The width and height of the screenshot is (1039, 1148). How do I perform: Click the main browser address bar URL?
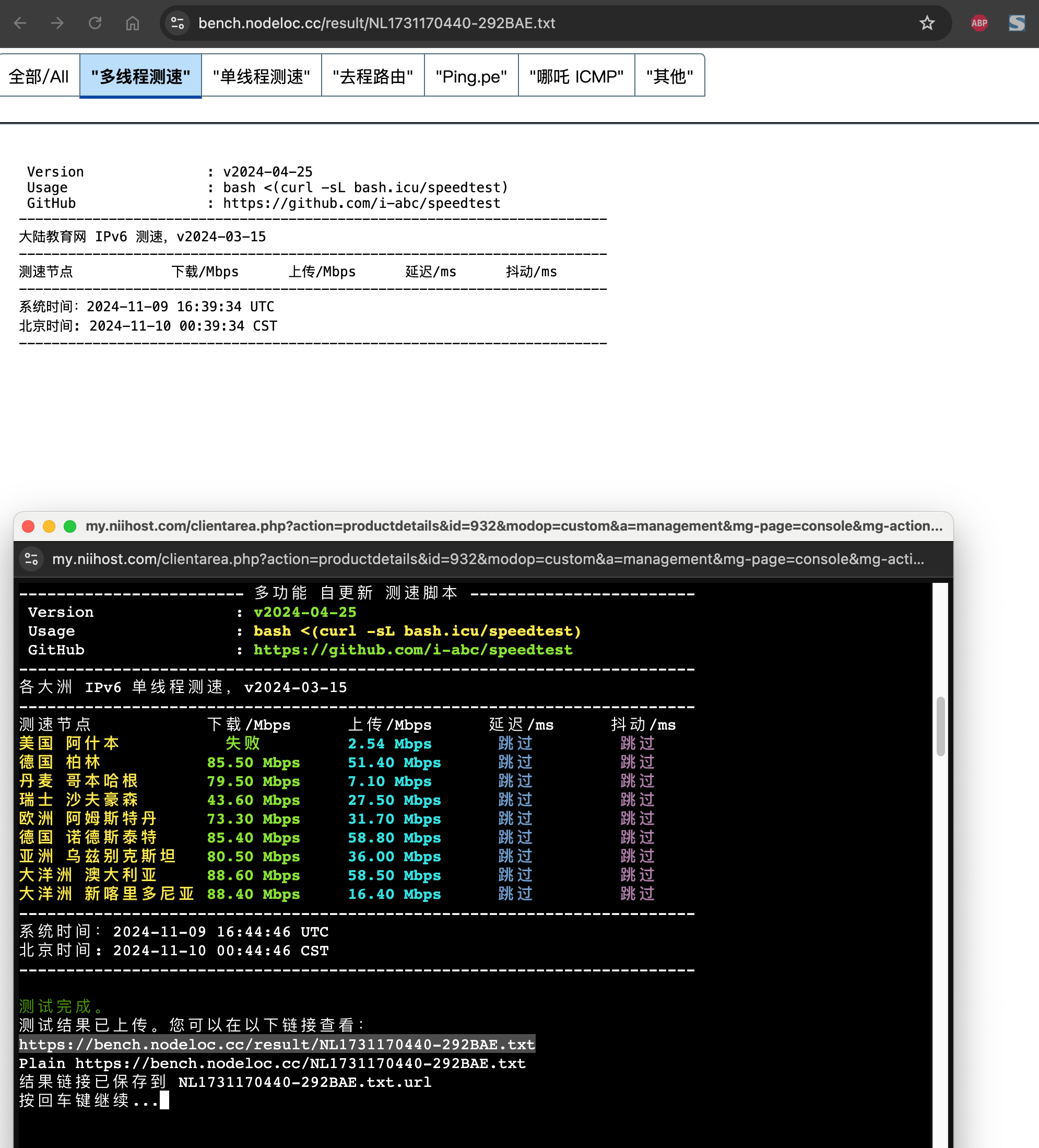point(376,24)
